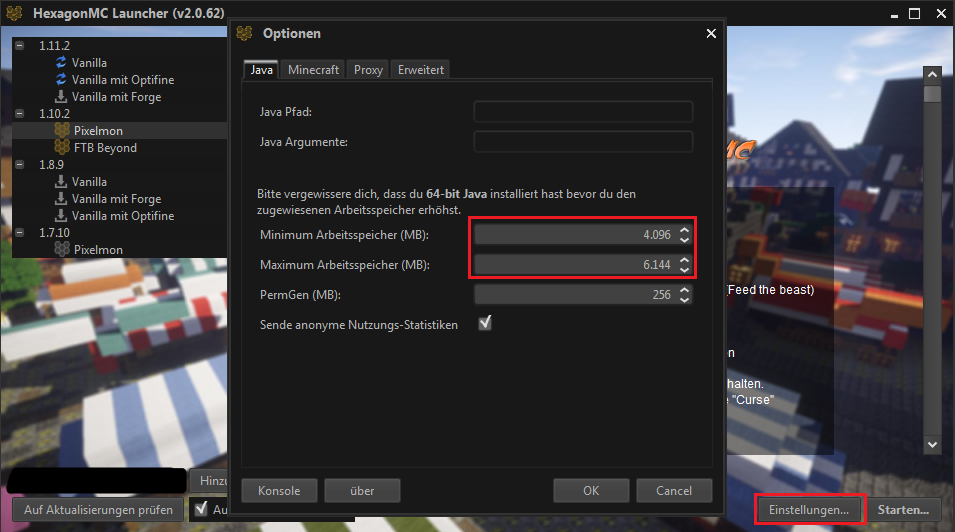Viewport: 955px width, 532px height.
Task: Collapse the 1.10.2 tree node
Action: (20, 114)
